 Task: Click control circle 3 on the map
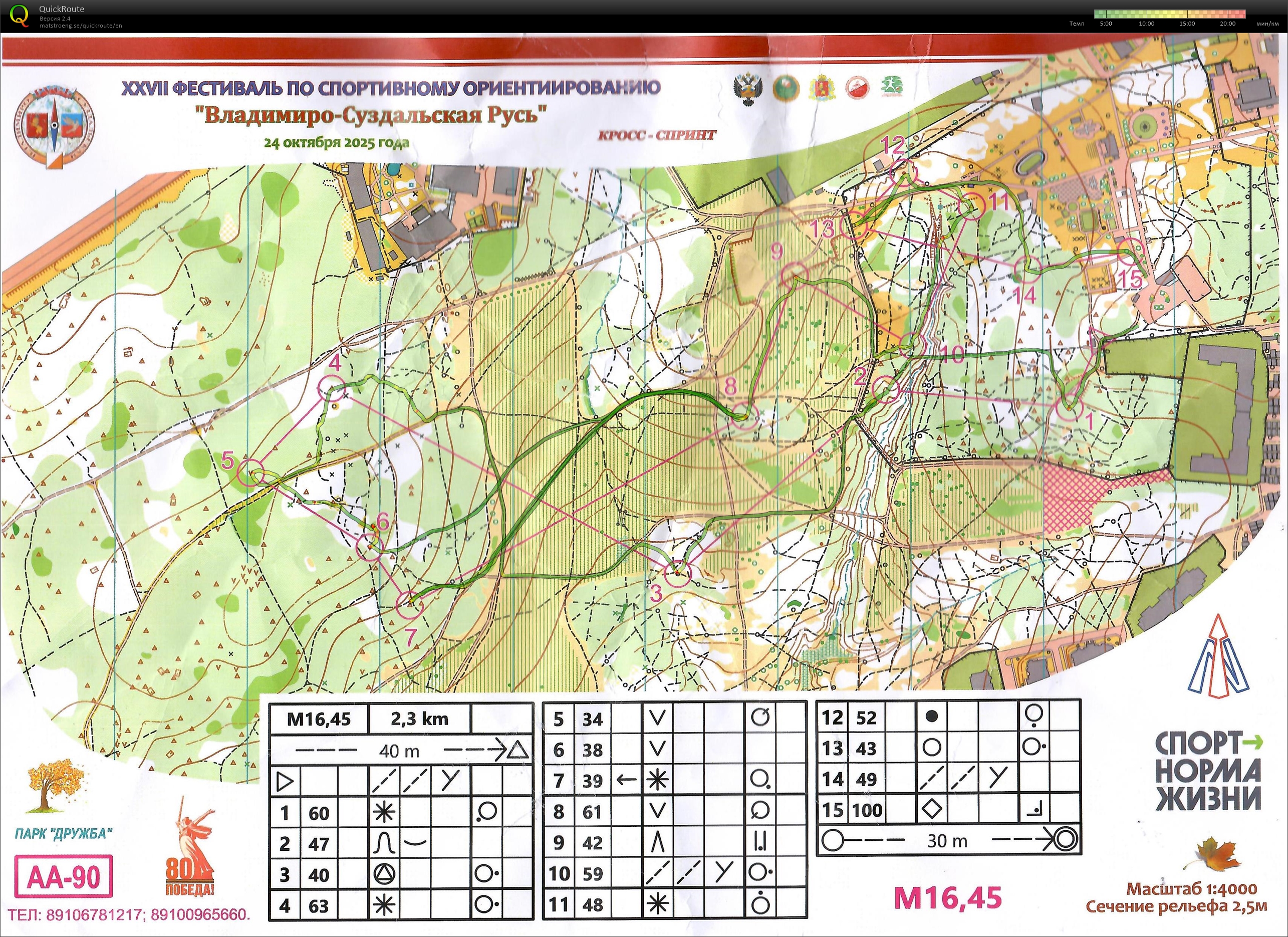click(x=678, y=574)
